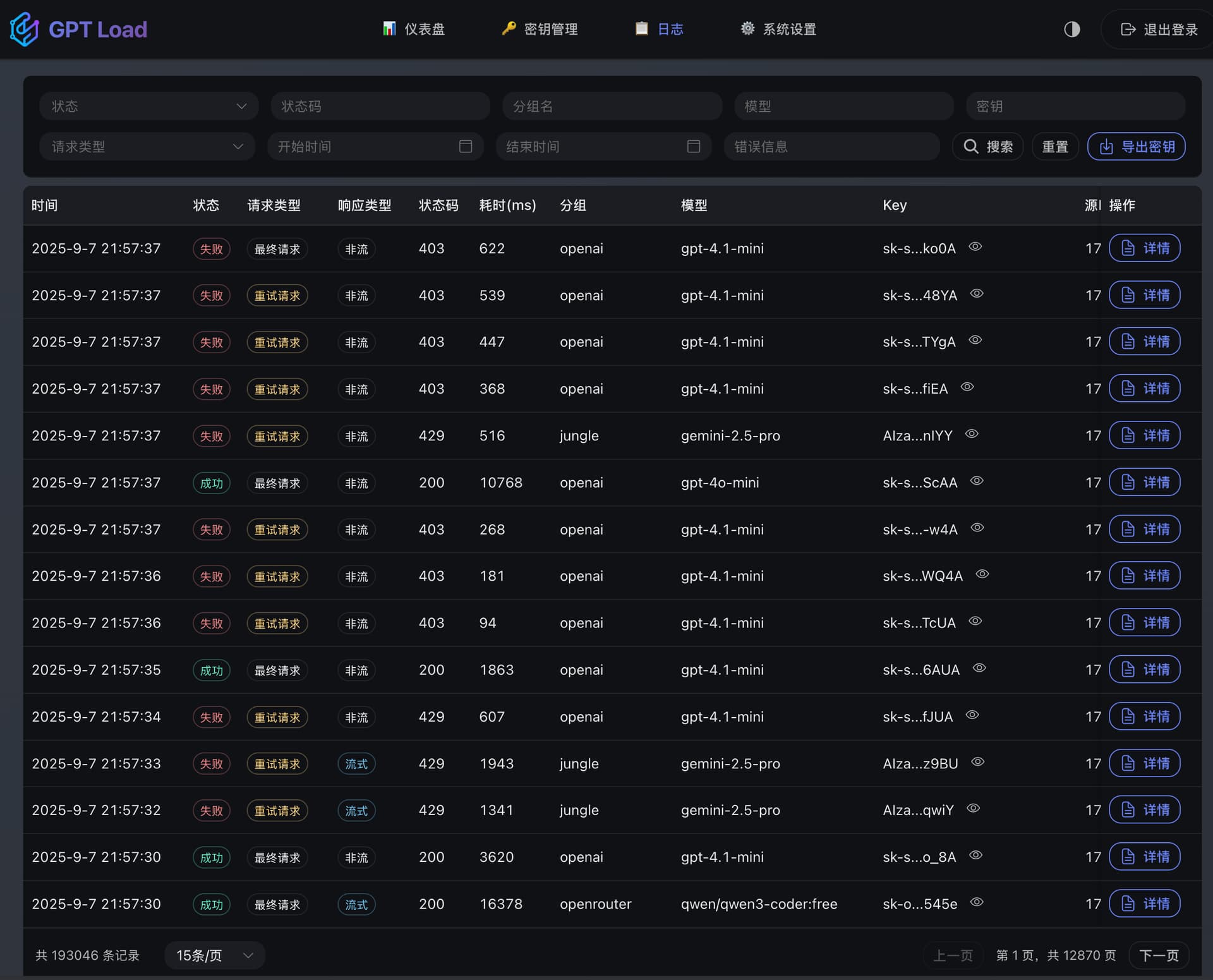Viewport: 1213px width, 980px height.
Task: Click the GPT Load logo icon
Action: click(x=25, y=29)
